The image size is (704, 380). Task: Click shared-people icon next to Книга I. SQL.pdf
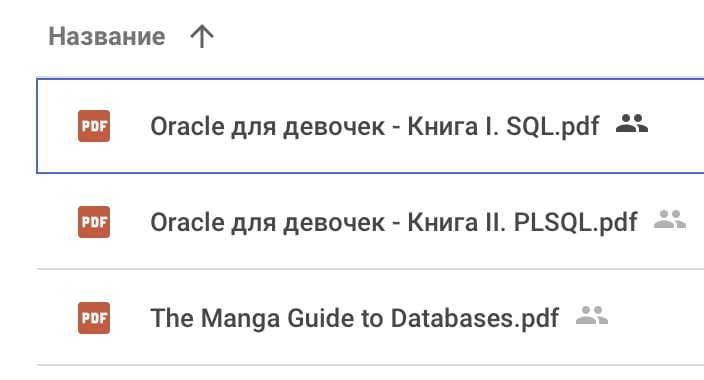tap(632, 123)
